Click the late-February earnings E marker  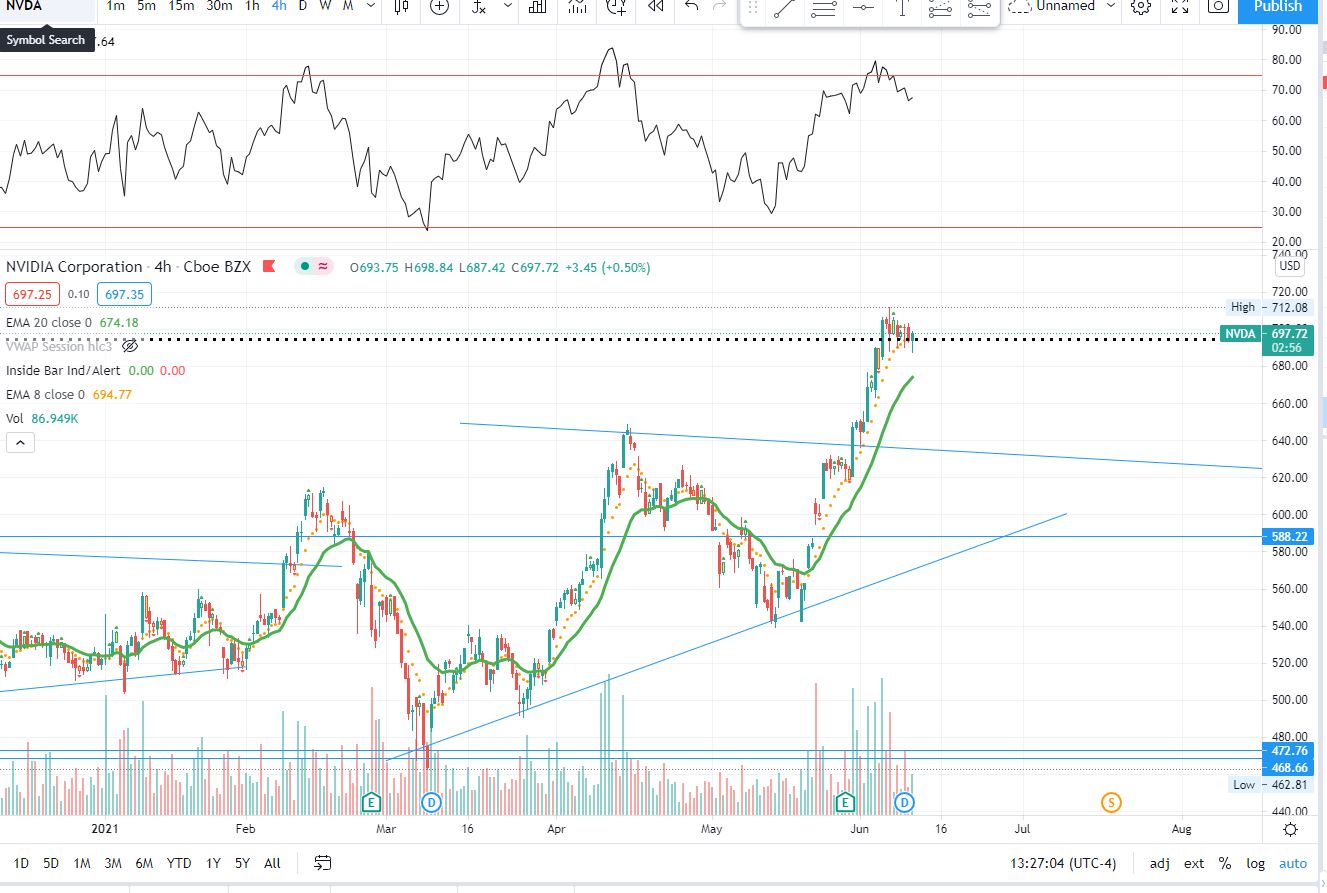[371, 802]
